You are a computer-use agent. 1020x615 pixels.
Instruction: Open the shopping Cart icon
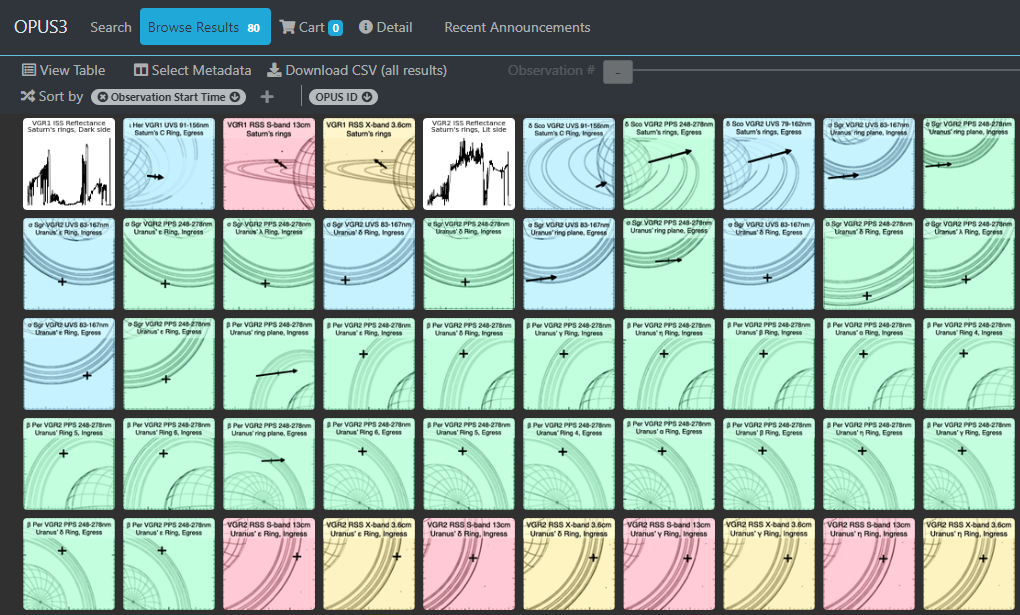click(x=287, y=27)
